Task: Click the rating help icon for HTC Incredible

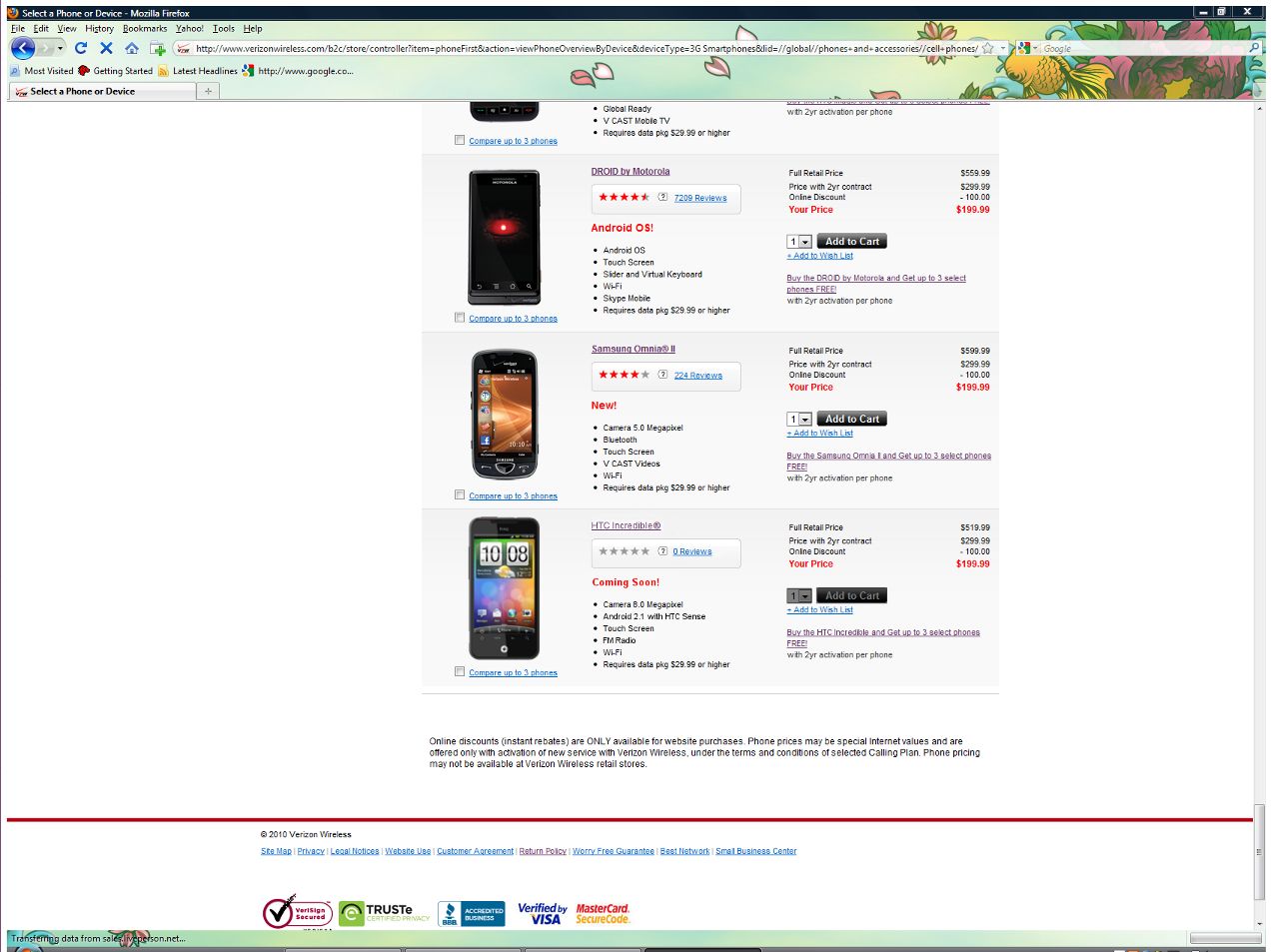Action: [x=662, y=550]
